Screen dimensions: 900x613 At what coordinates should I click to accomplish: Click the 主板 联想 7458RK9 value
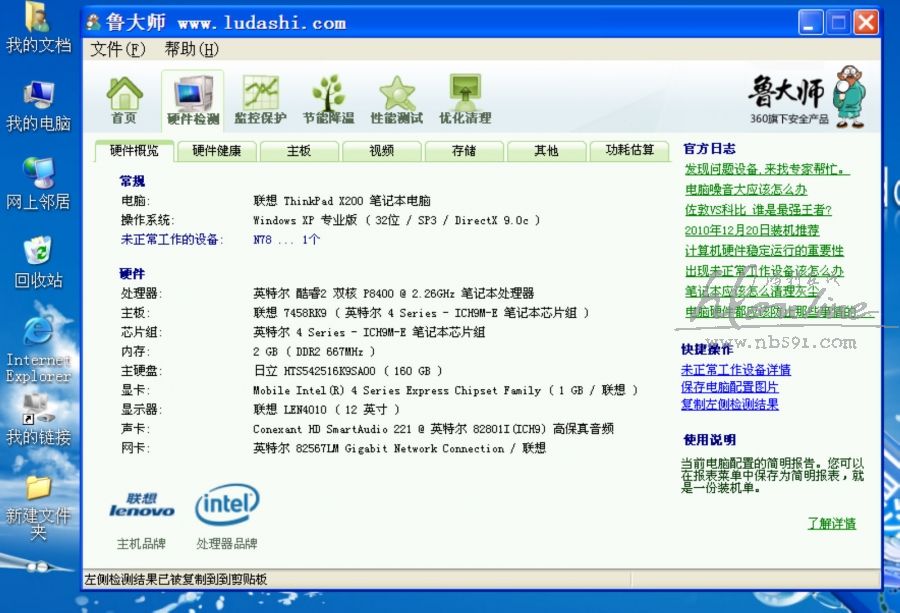pos(421,313)
